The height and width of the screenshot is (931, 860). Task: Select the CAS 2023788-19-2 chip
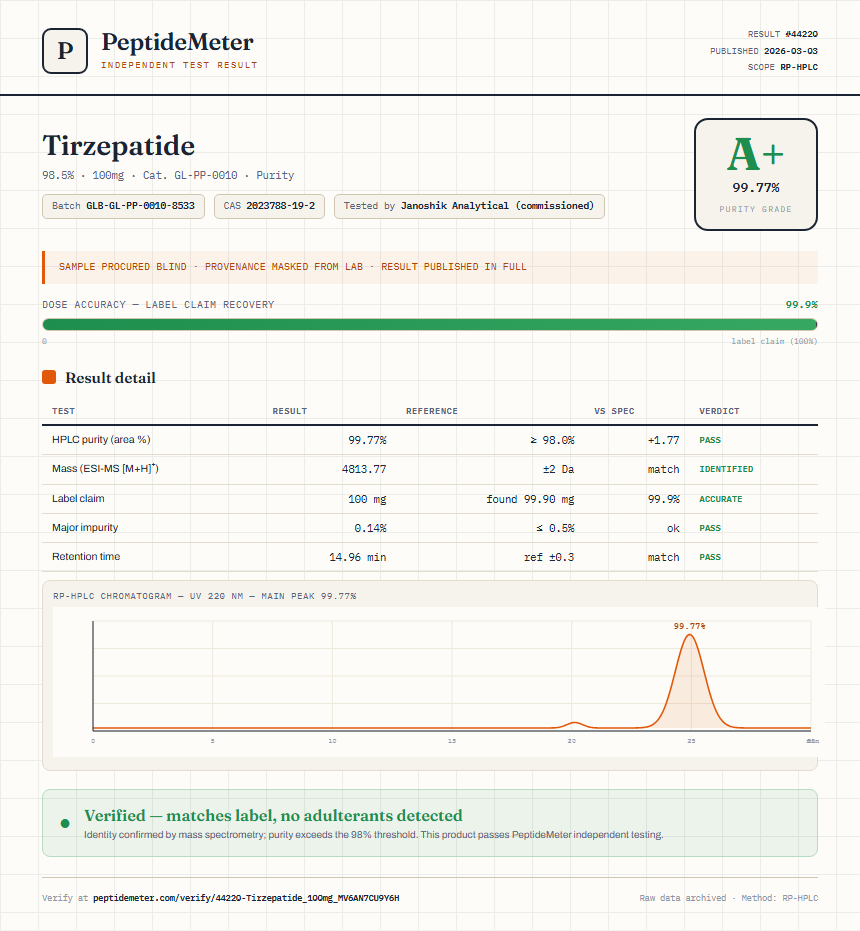(269, 206)
